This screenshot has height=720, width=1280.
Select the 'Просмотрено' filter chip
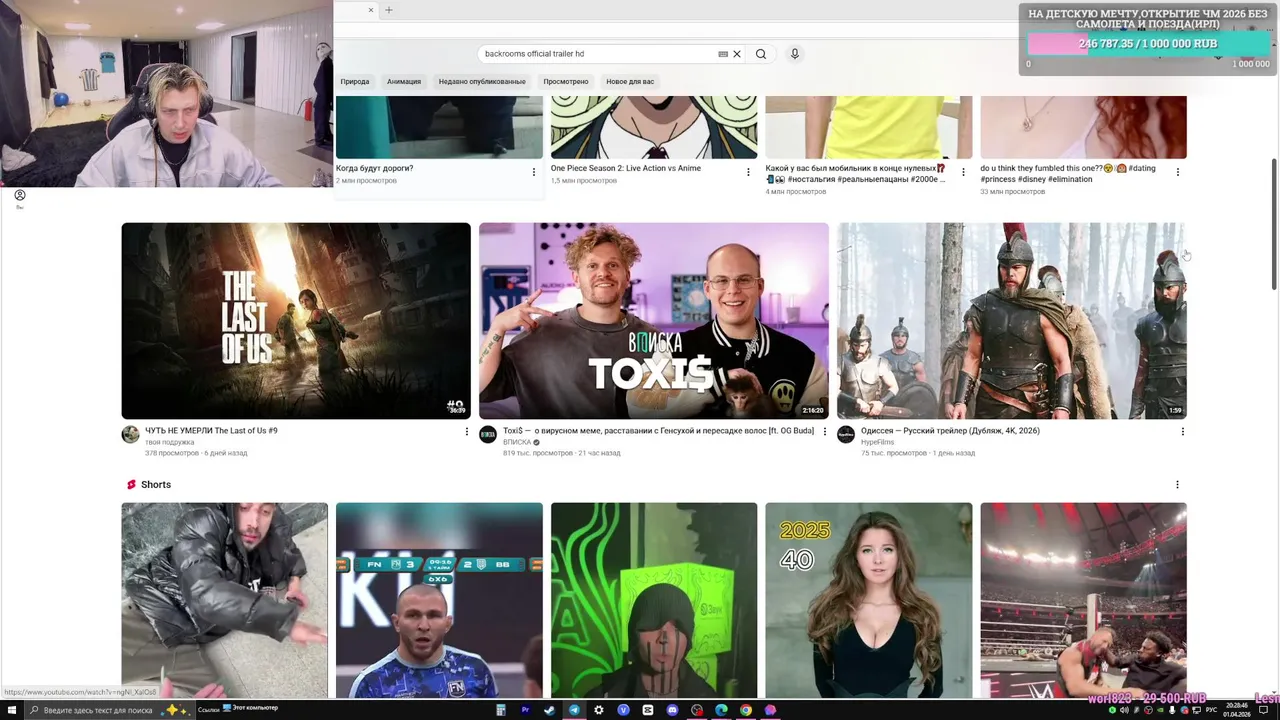click(x=566, y=81)
